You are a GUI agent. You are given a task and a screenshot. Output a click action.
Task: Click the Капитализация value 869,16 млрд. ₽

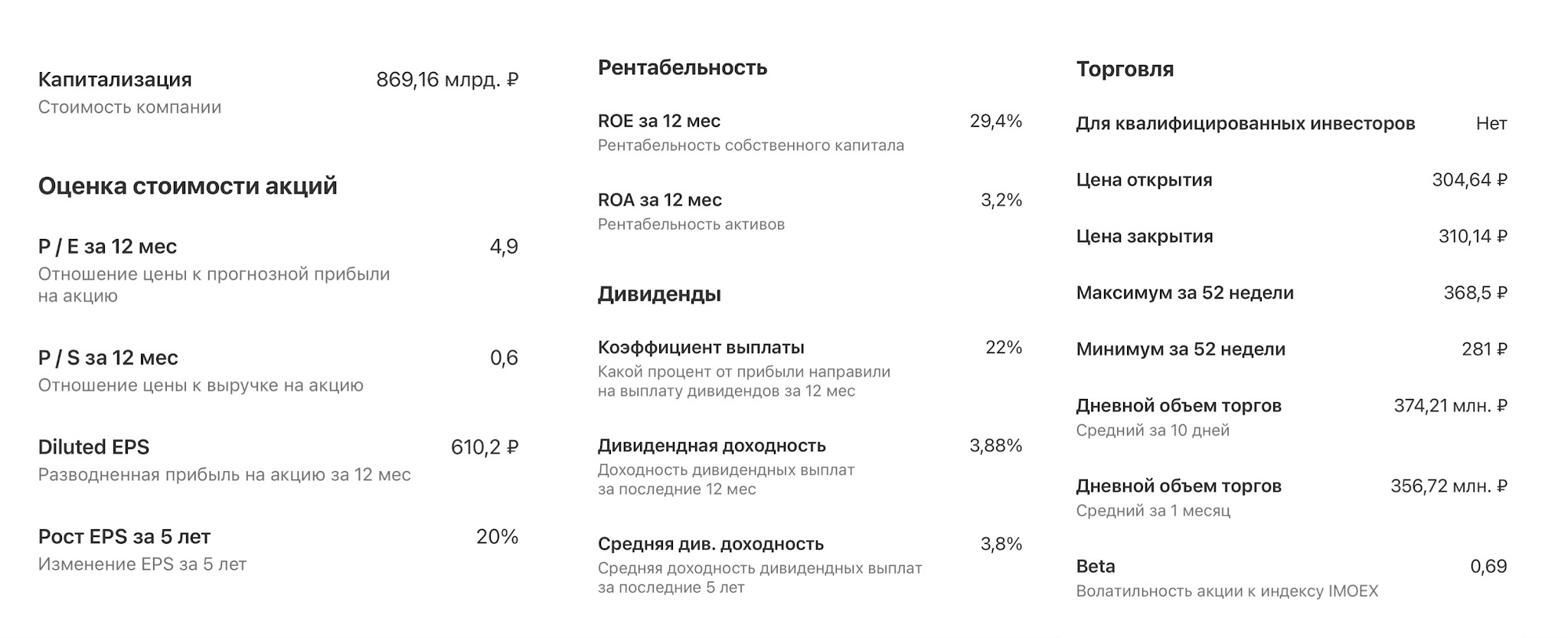[x=447, y=80]
